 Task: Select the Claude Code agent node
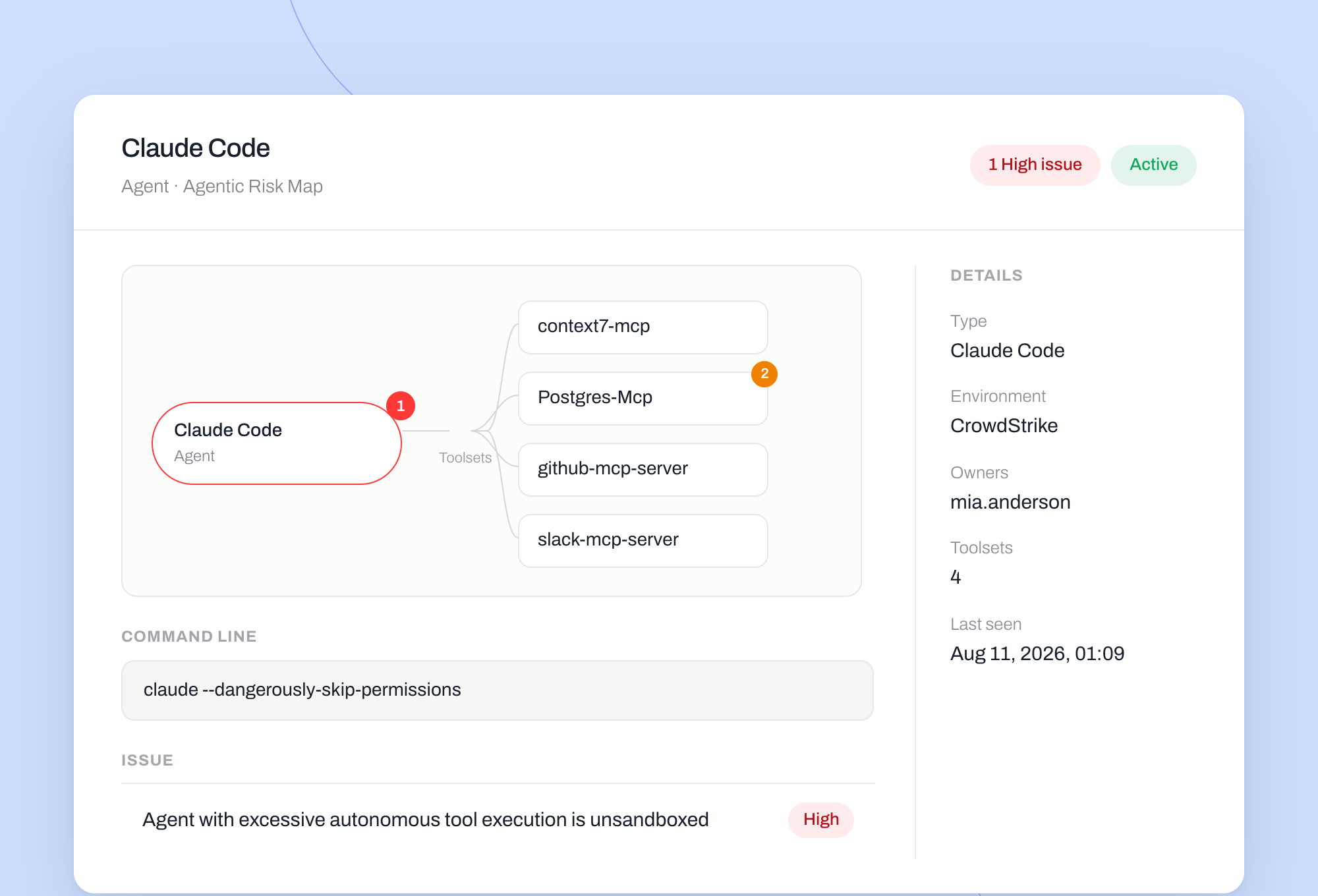(x=277, y=443)
